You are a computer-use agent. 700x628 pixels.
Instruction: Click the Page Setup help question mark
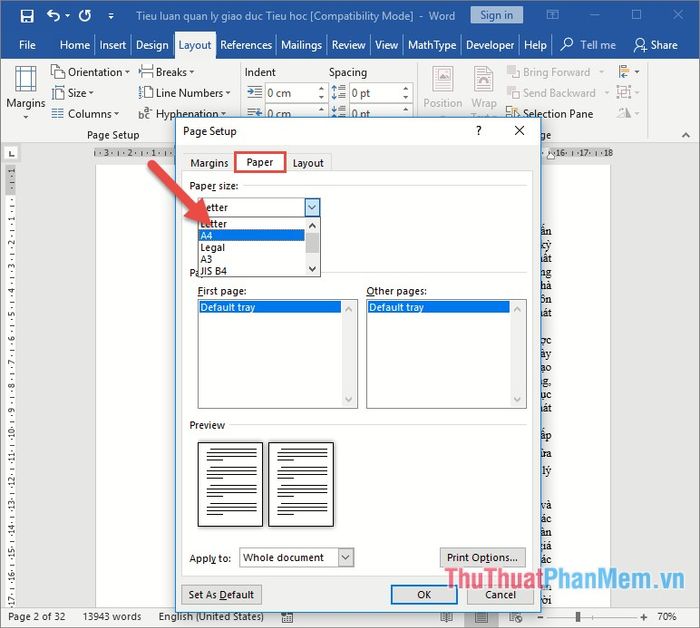[479, 131]
